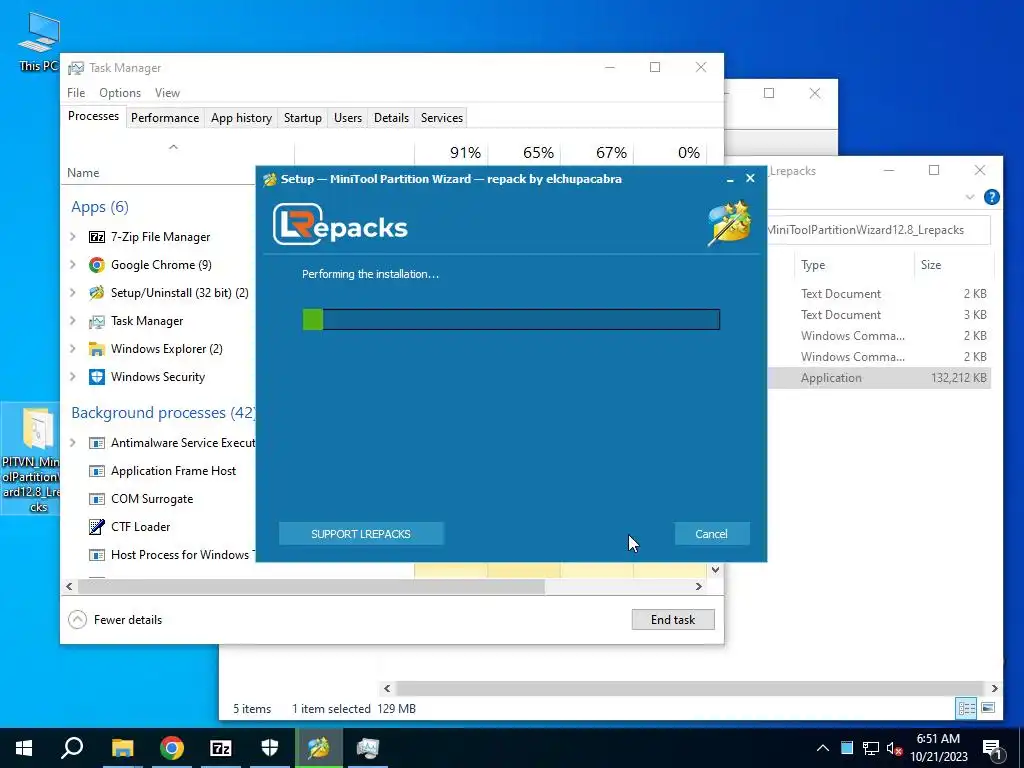Click the COM Surrogate process icon

pos(97,499)
